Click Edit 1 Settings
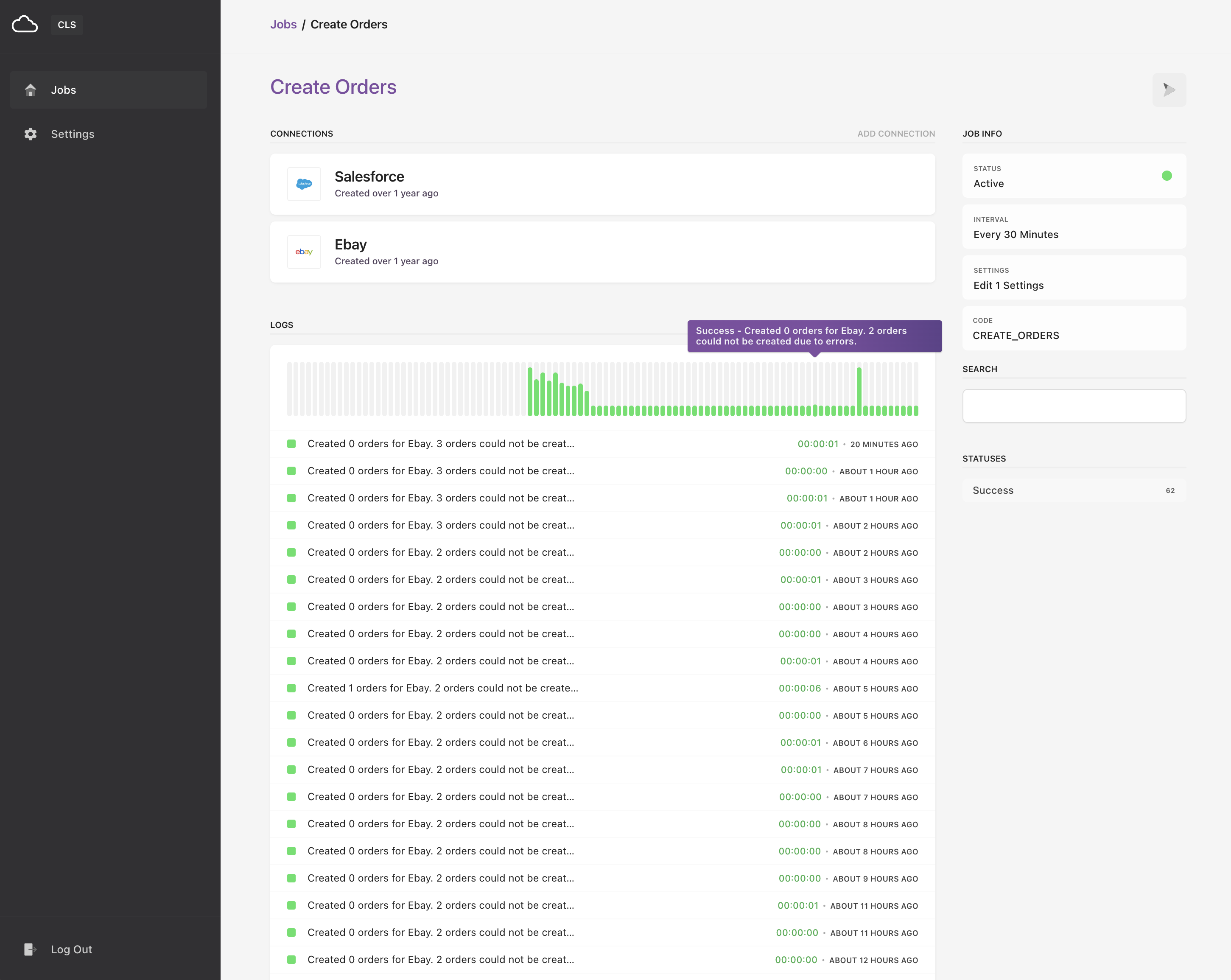Viewport: 1231px width, 980px height. pyautogui.click(x=1008, y=285)
